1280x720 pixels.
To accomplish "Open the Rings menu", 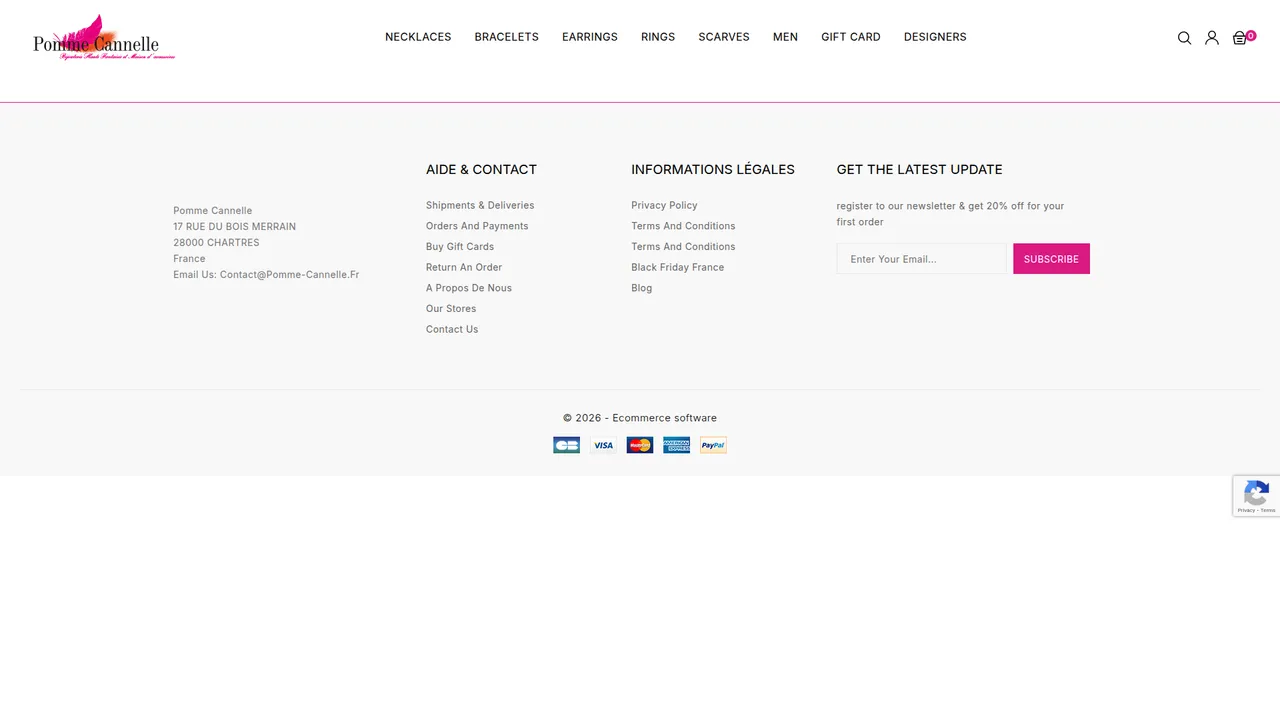I will (658, 37).
